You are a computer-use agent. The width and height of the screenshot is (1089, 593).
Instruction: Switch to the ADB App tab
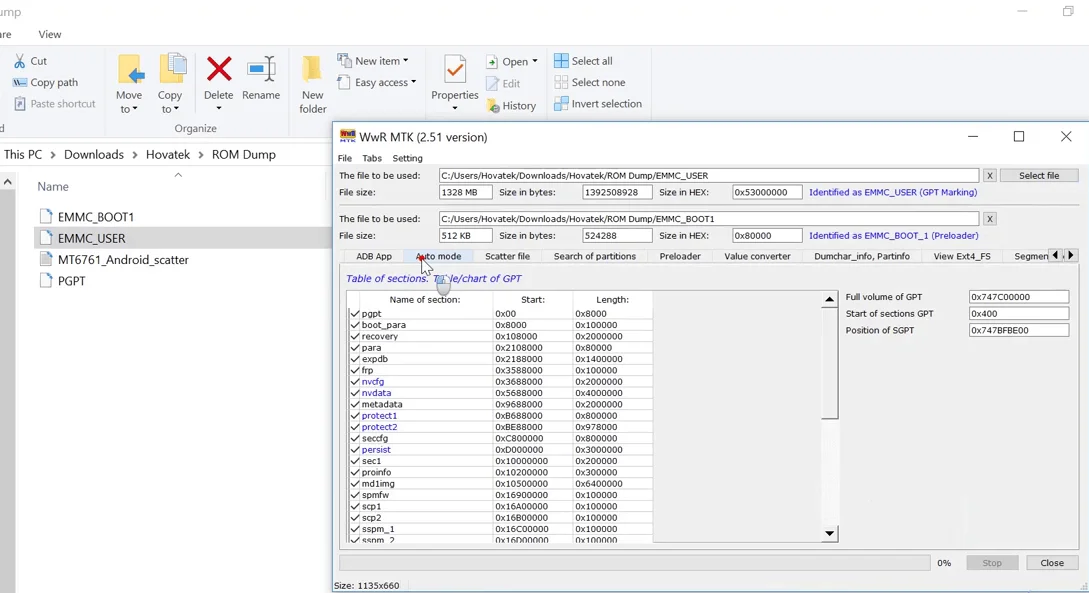(374, 256)
